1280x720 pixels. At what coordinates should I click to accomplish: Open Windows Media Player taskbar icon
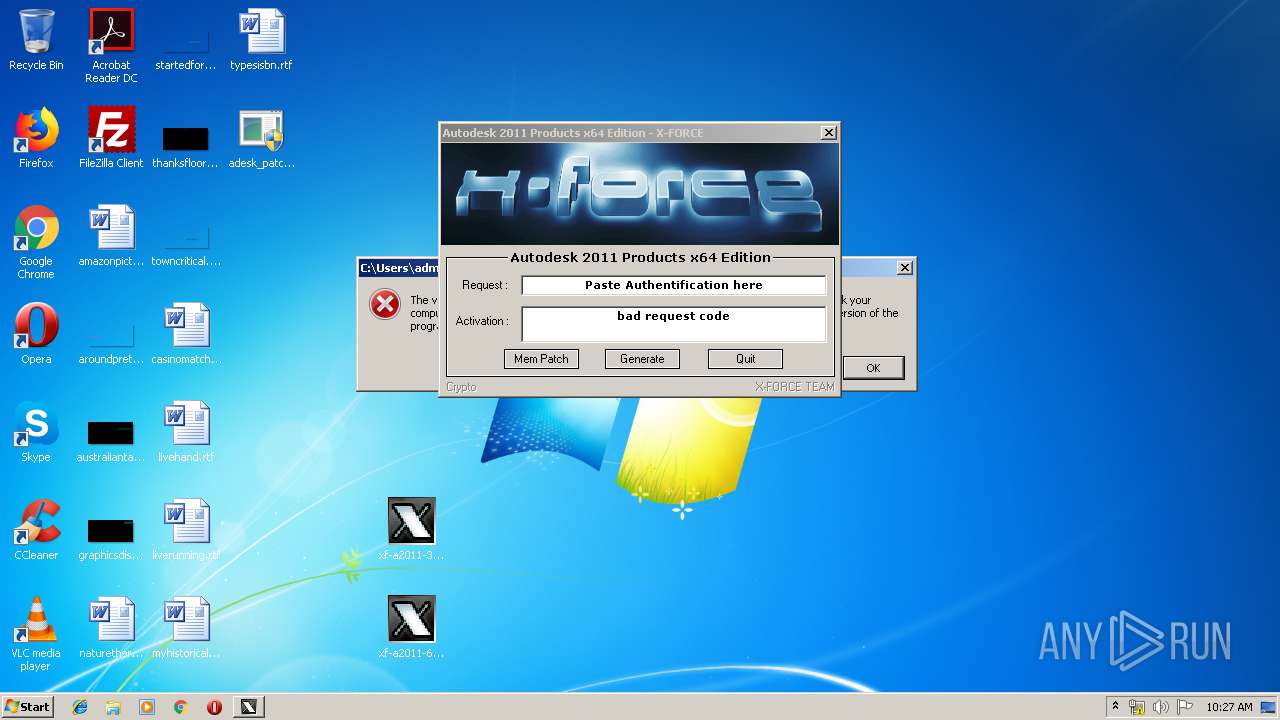(147, 707)
